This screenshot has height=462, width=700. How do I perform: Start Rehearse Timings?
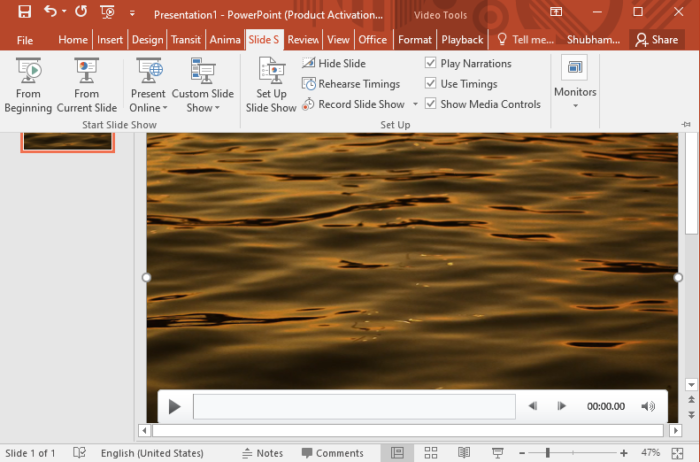pyautogui.click(x=351, y=84)
